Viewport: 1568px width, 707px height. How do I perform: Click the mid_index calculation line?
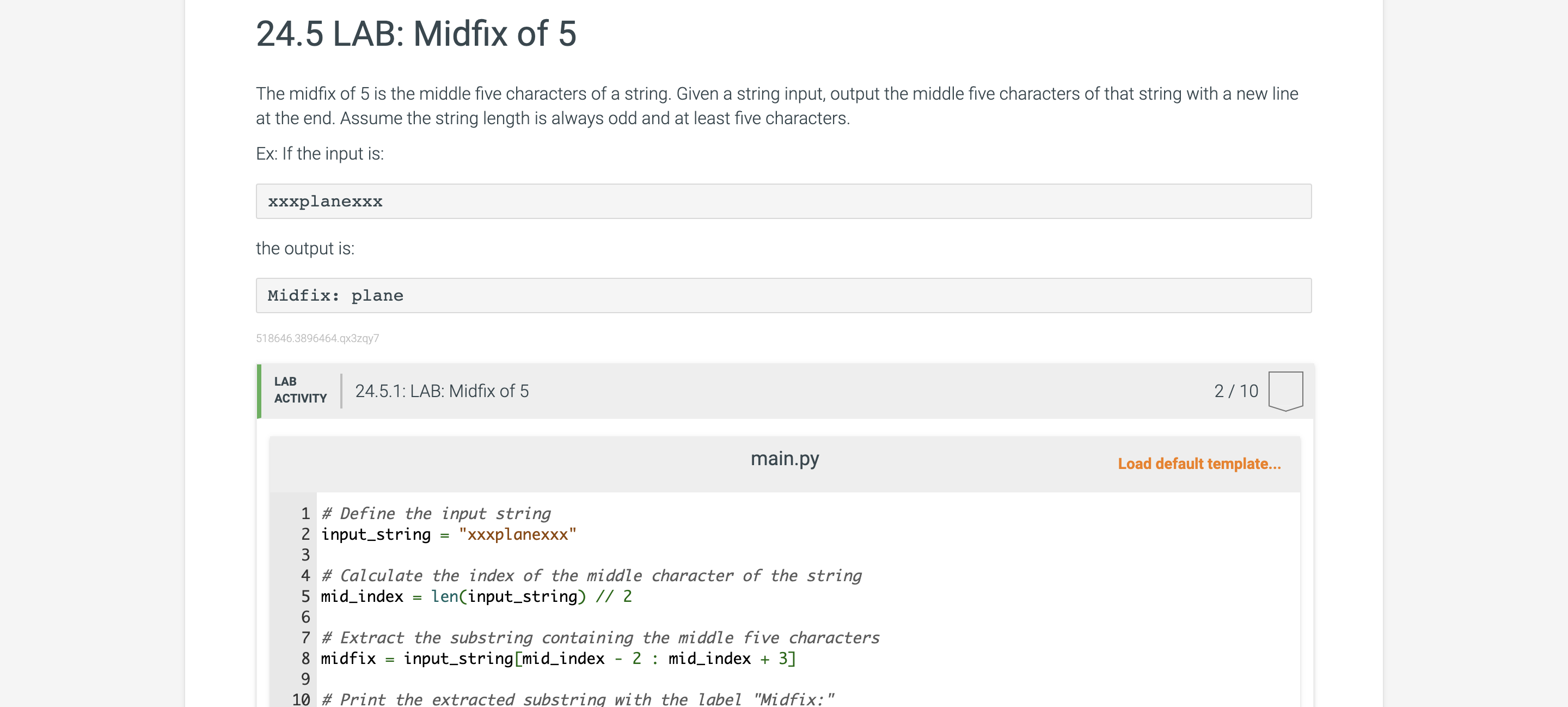[476, 596]
